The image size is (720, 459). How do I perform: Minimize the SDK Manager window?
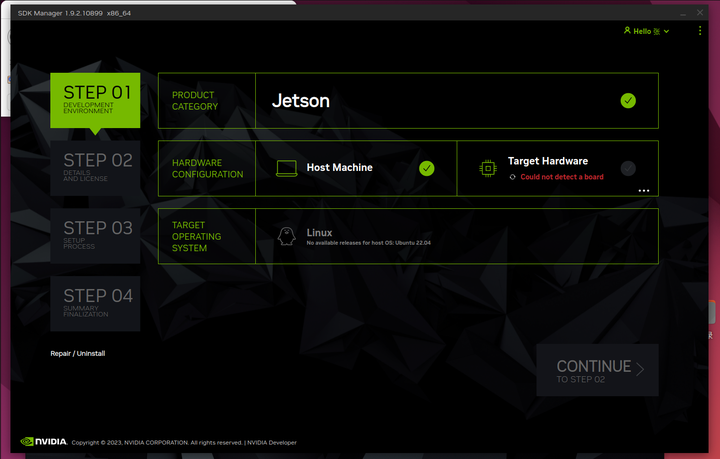tap(683, 13)
